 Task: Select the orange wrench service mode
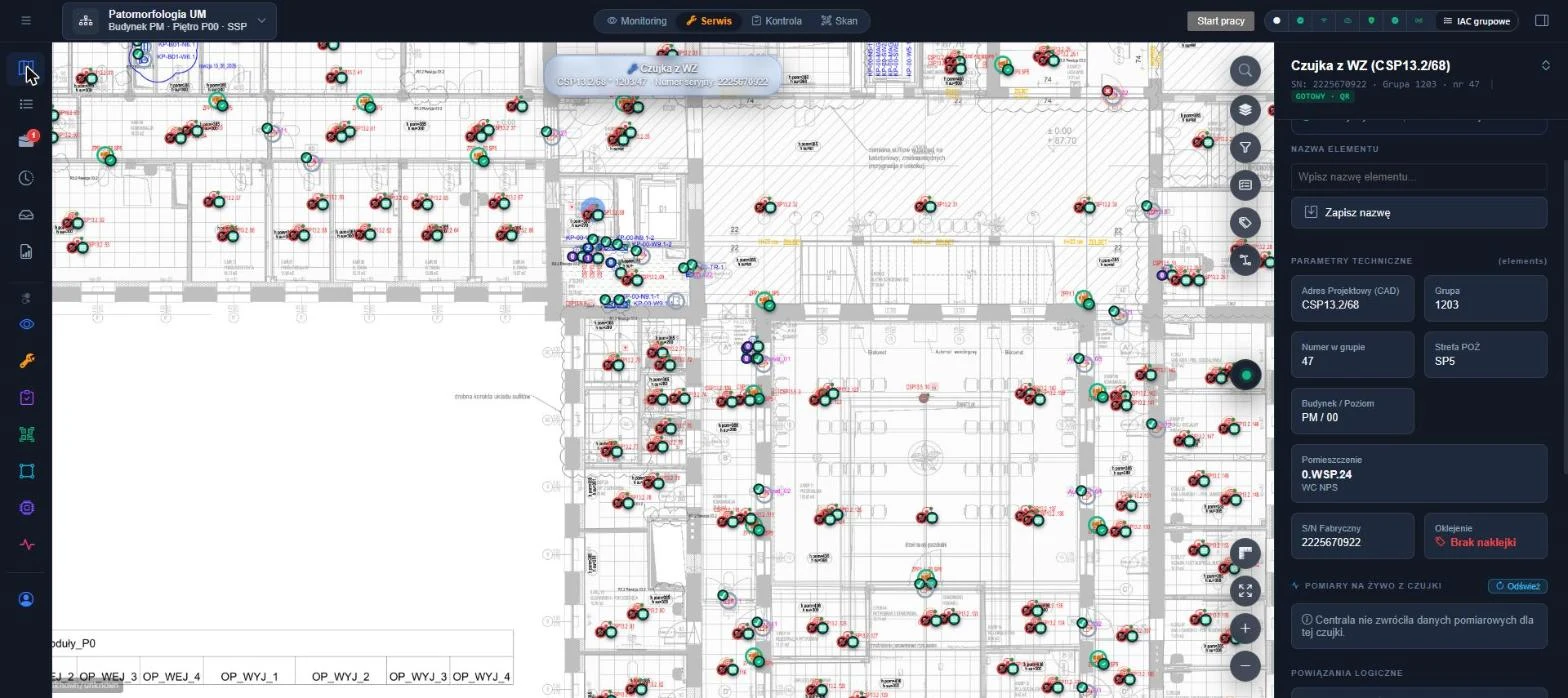pos(26,361)
